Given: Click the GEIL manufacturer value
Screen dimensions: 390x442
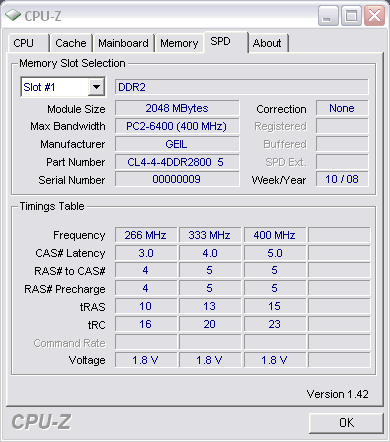Looking at the screenshot, I should [x=177, y=144].
